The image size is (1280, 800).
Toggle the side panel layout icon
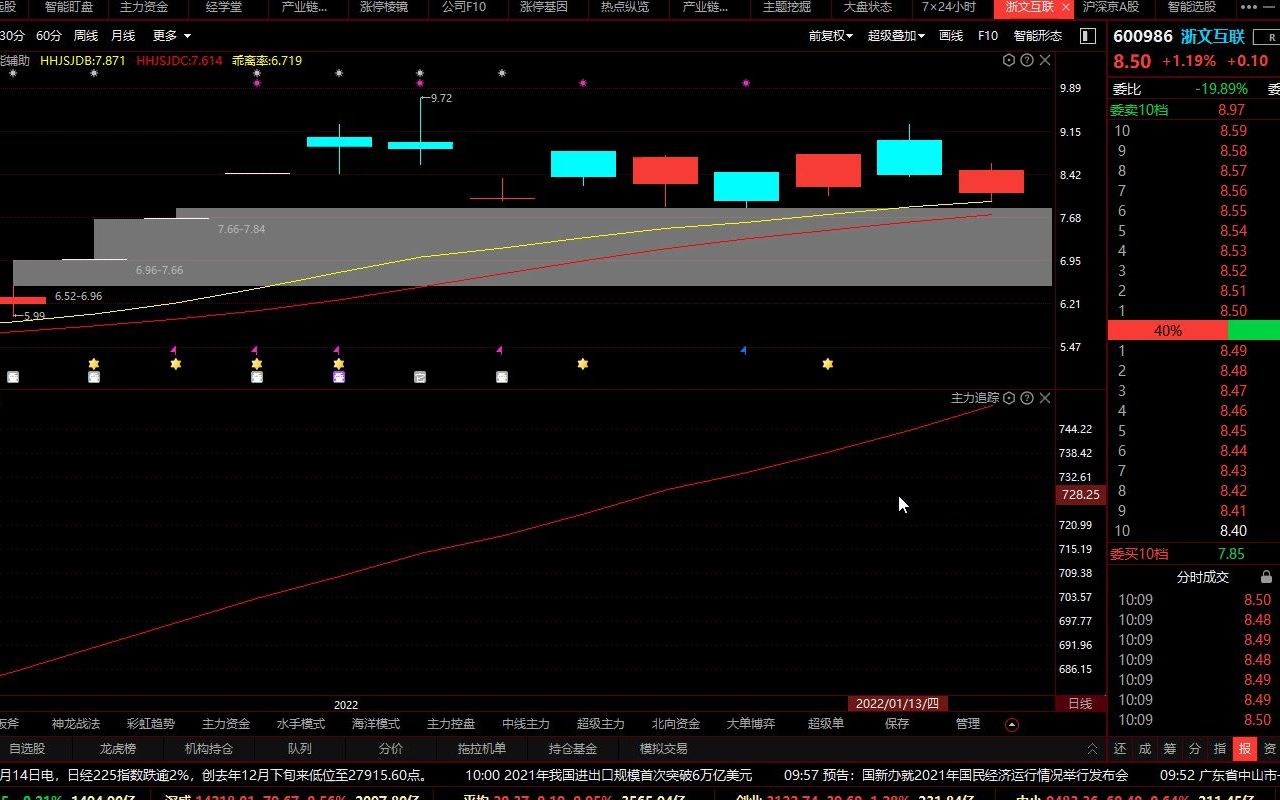click(1088, 36)
